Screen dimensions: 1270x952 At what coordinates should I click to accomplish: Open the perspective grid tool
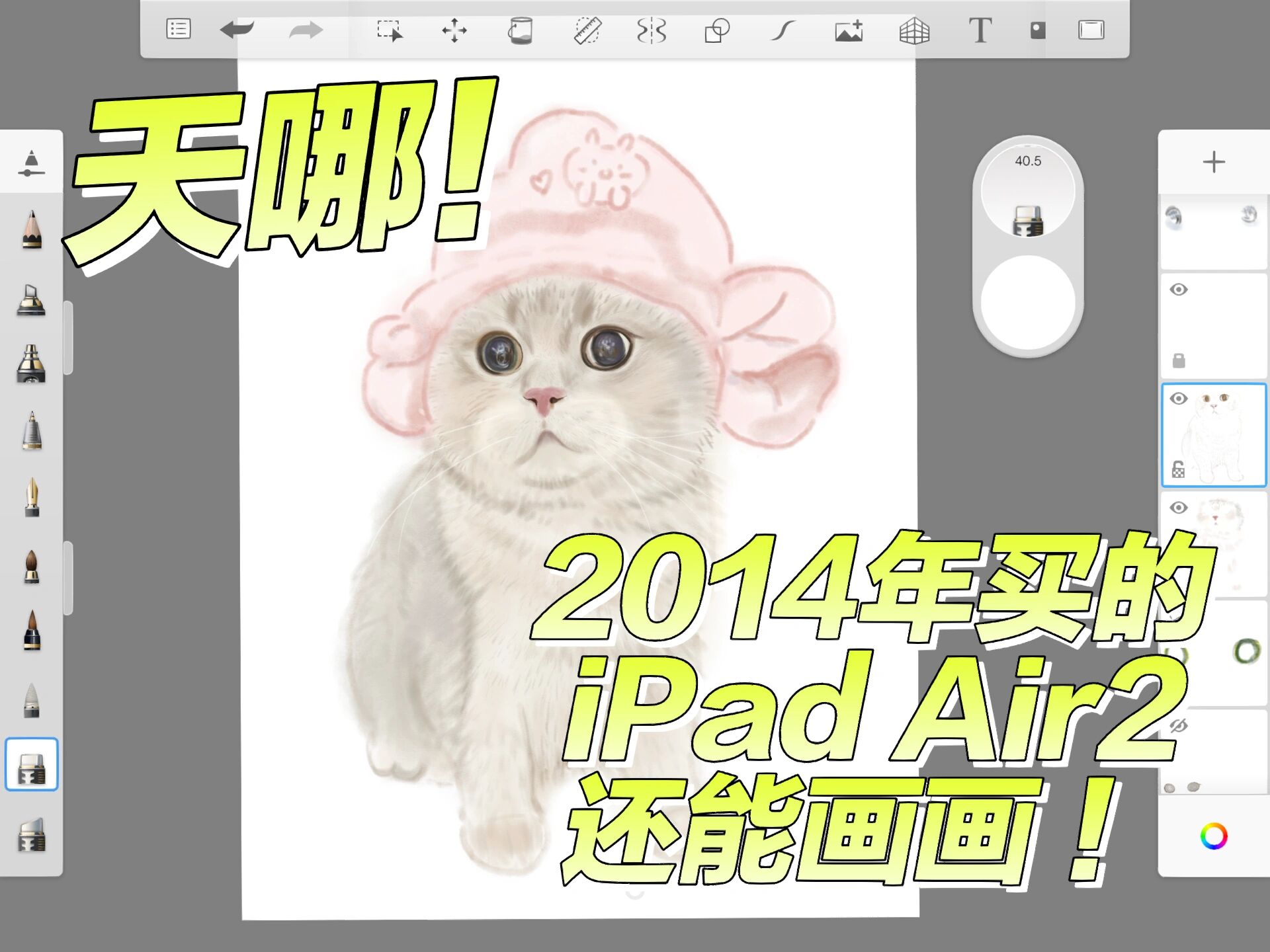(x=914, y=30)
